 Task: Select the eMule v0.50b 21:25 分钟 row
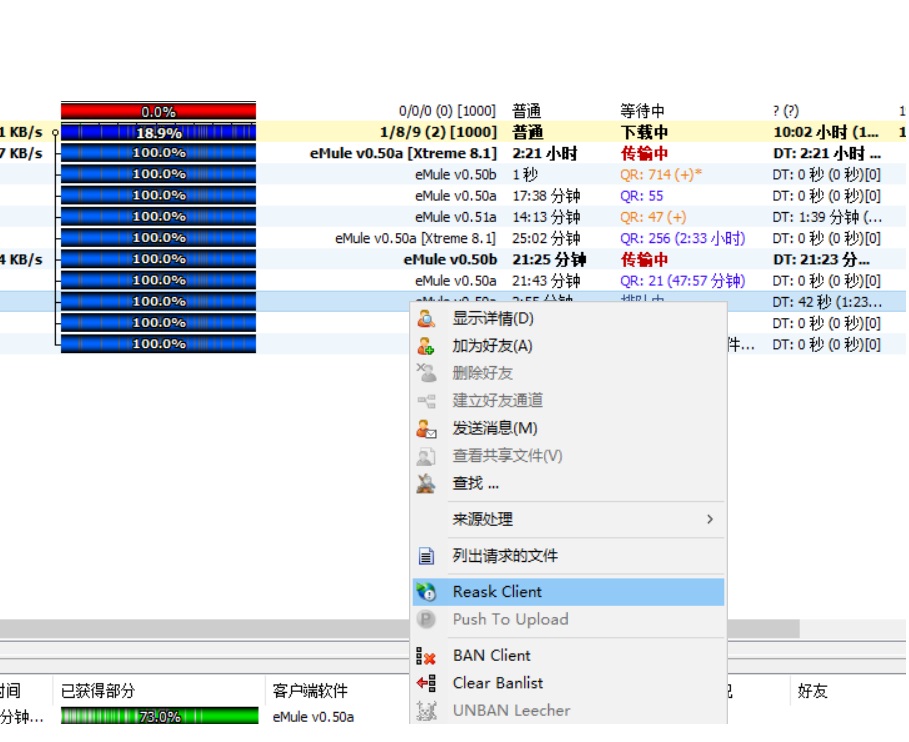coord(452,259)
